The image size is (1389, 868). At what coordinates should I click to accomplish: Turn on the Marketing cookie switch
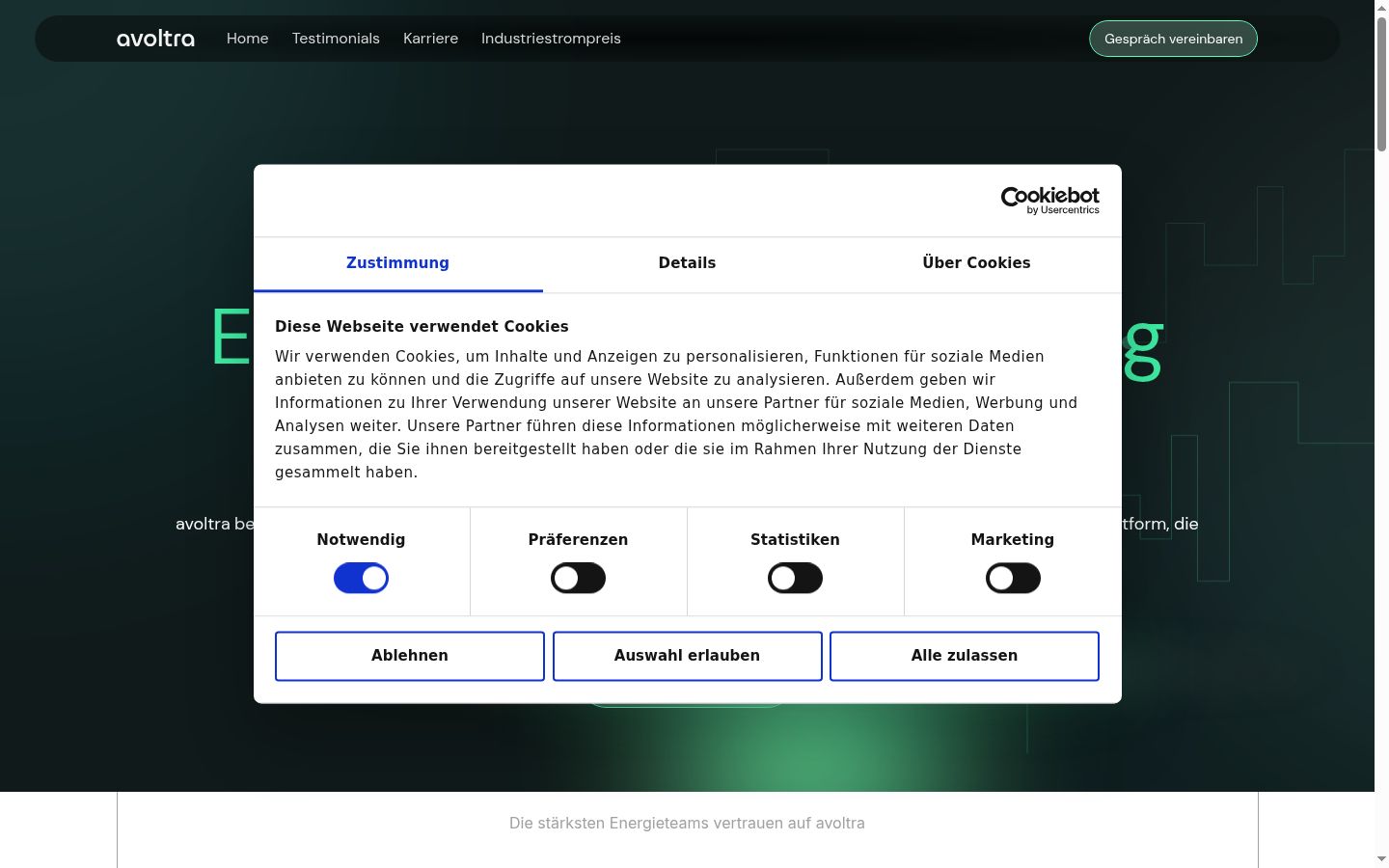[1013, 579]
